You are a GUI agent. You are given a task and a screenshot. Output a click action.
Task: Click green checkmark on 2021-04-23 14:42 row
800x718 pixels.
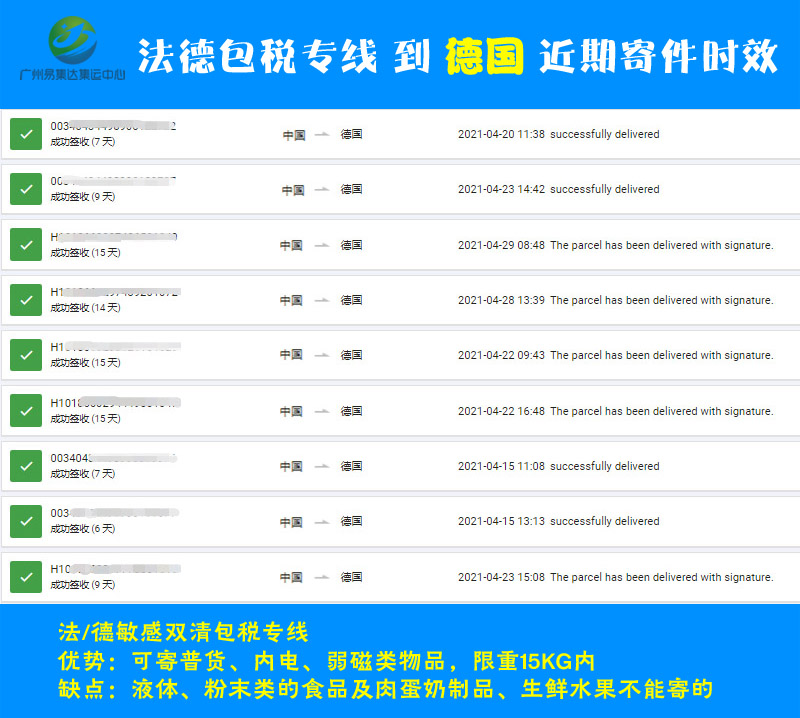[26, 189]
